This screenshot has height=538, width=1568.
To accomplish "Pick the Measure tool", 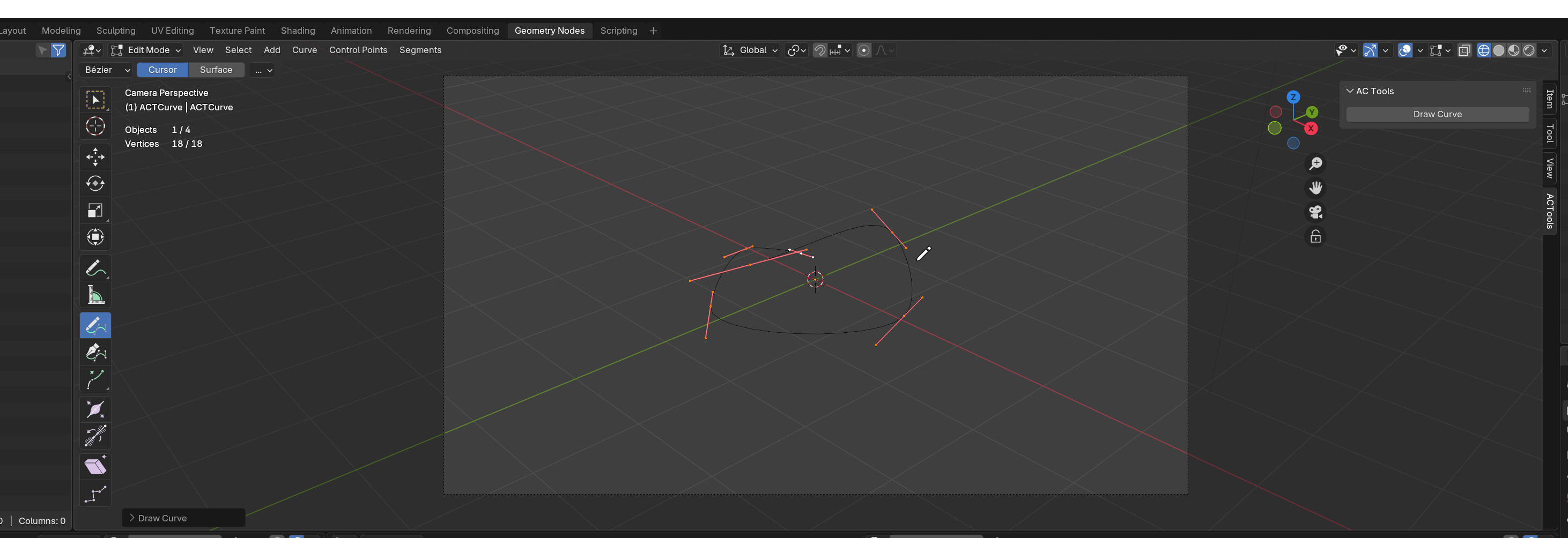I will click(x=95, y=295).
